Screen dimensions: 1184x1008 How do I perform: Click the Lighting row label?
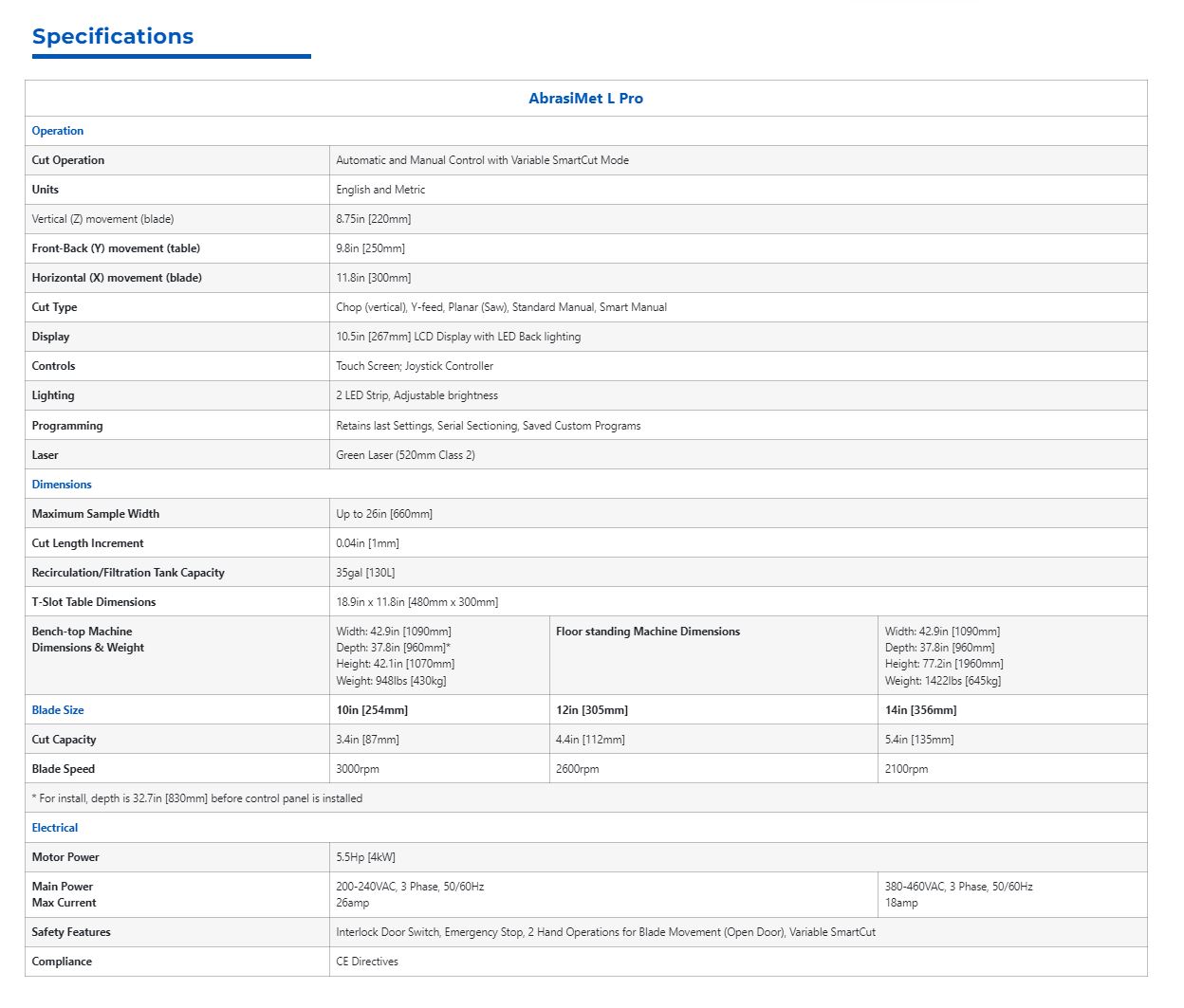click(x=53, y=395)
